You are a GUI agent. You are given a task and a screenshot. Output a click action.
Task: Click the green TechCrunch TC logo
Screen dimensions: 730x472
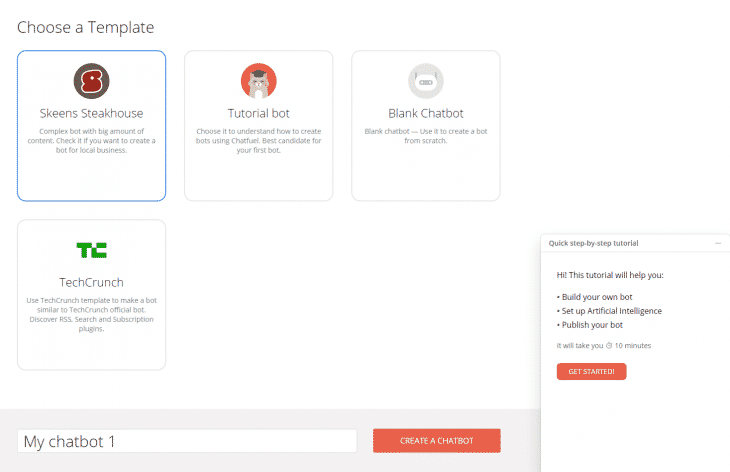click(91, 249)
